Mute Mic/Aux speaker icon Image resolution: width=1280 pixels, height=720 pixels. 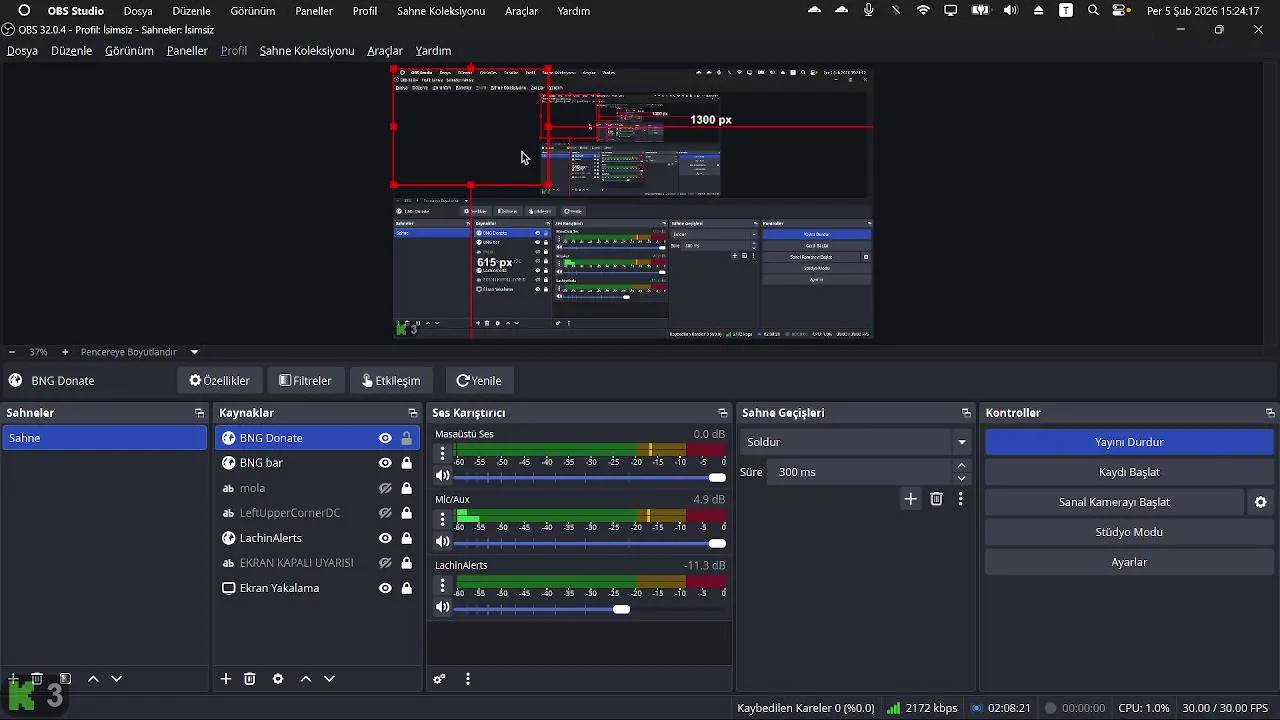tap(443, 542)
